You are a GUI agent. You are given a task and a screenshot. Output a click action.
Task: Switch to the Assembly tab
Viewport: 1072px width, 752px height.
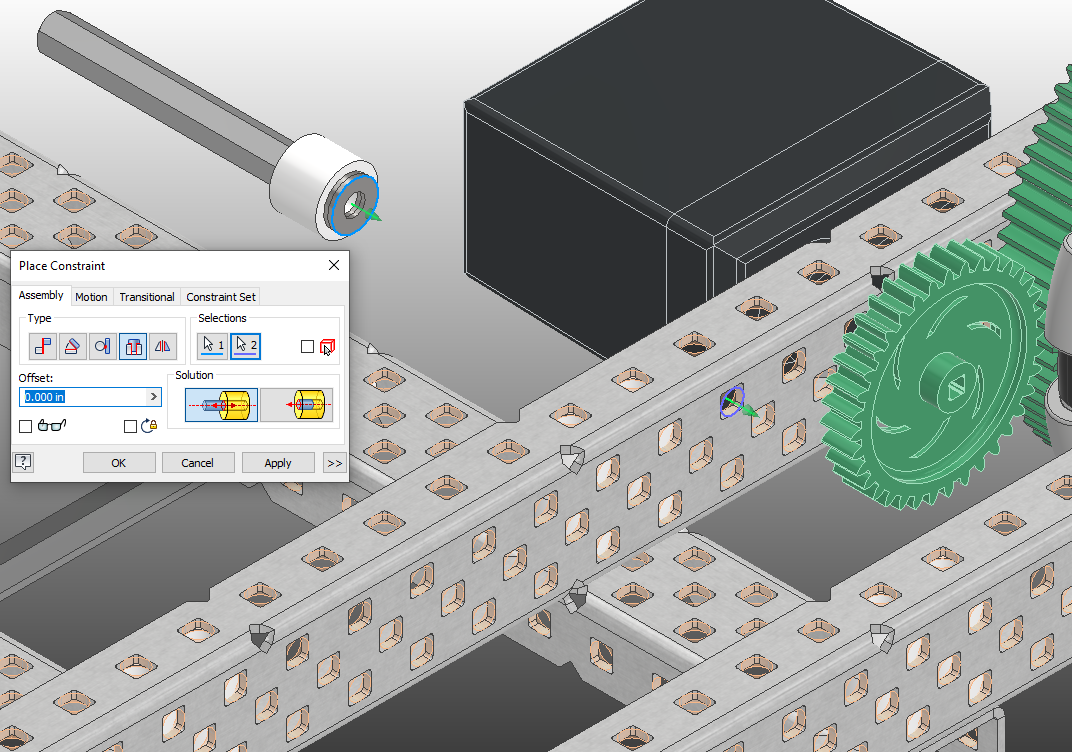[41, 295]
